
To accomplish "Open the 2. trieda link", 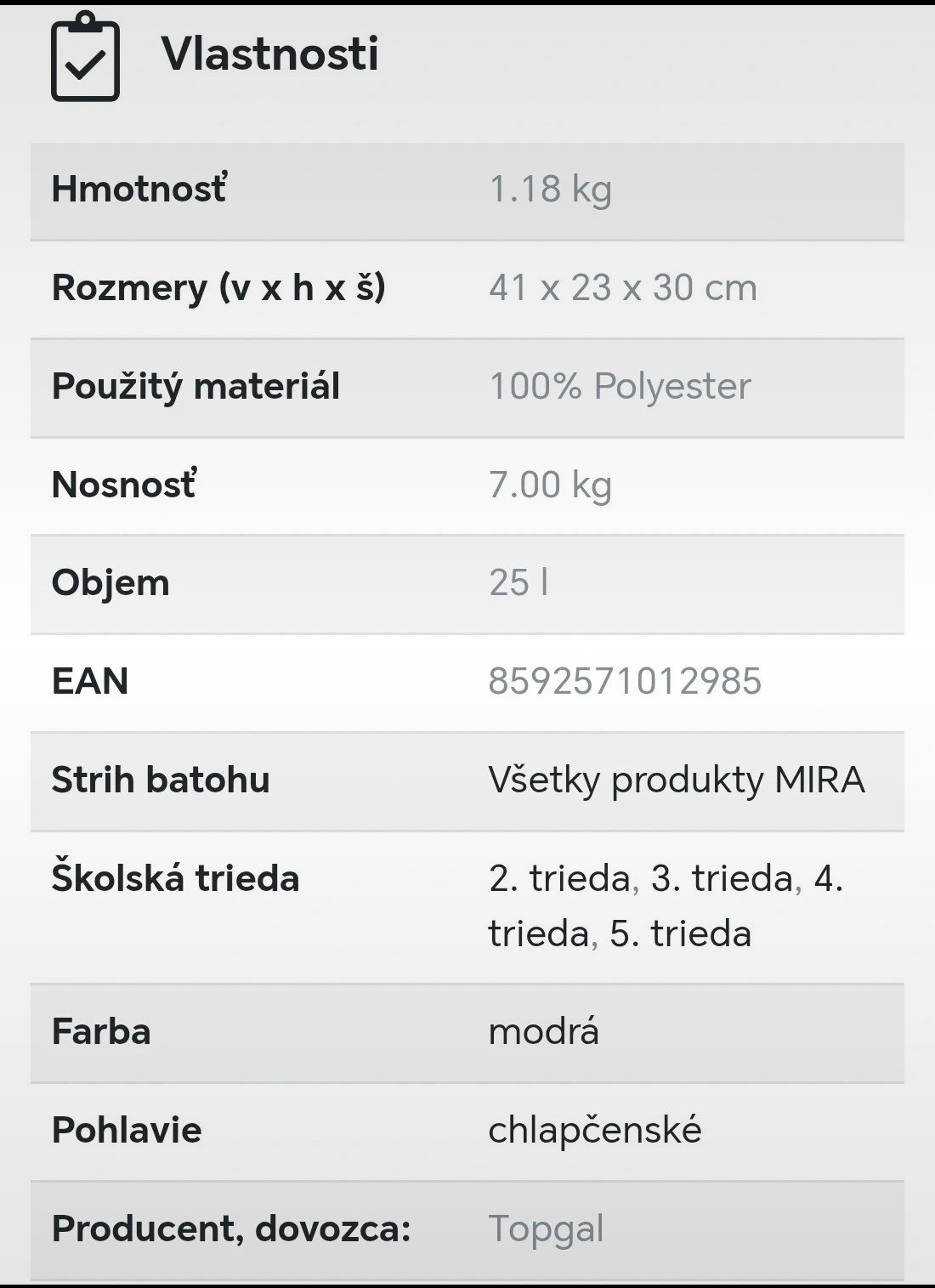I will 559,878.
